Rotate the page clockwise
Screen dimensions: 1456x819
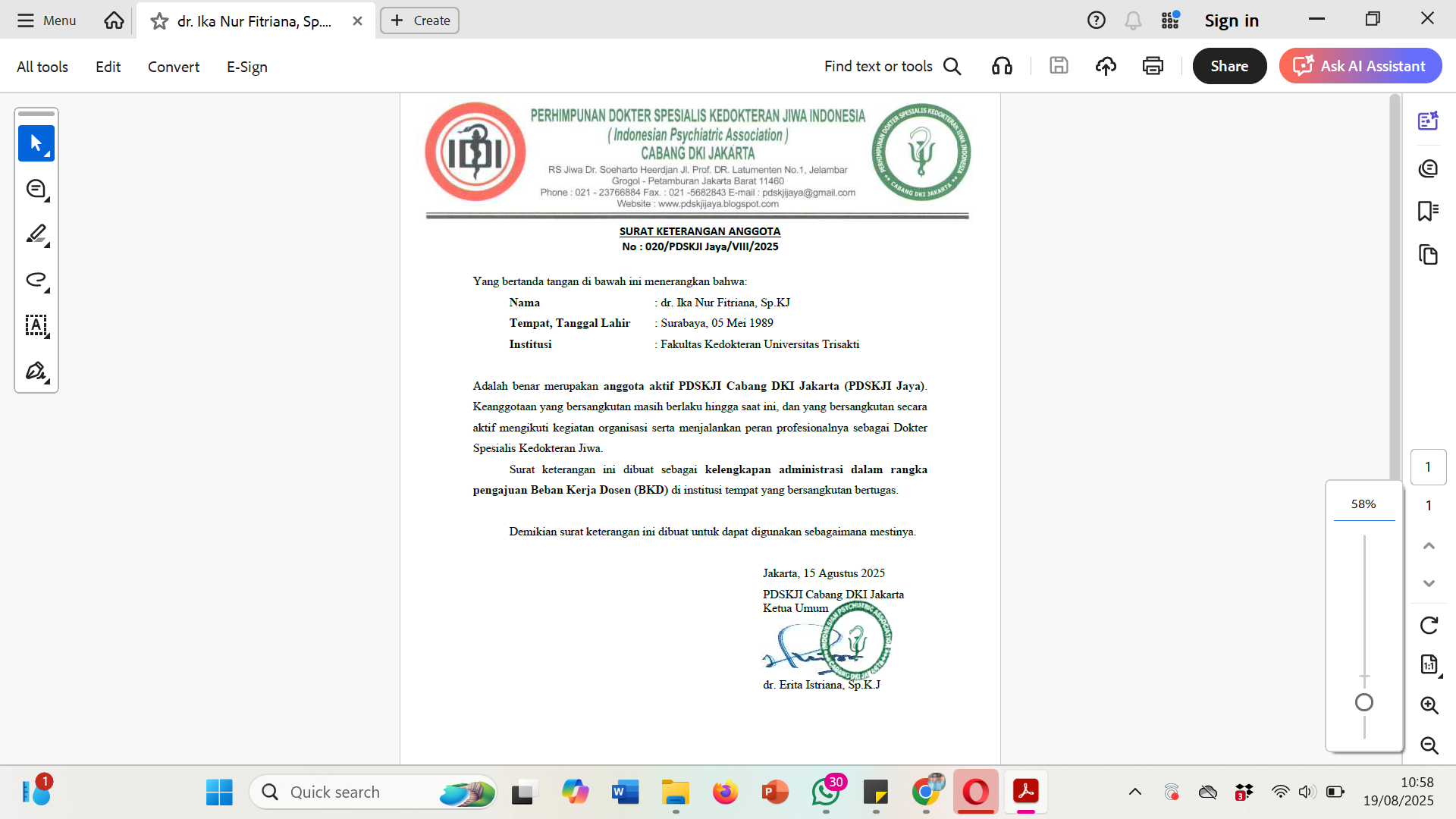click(x=1429, y=626)
